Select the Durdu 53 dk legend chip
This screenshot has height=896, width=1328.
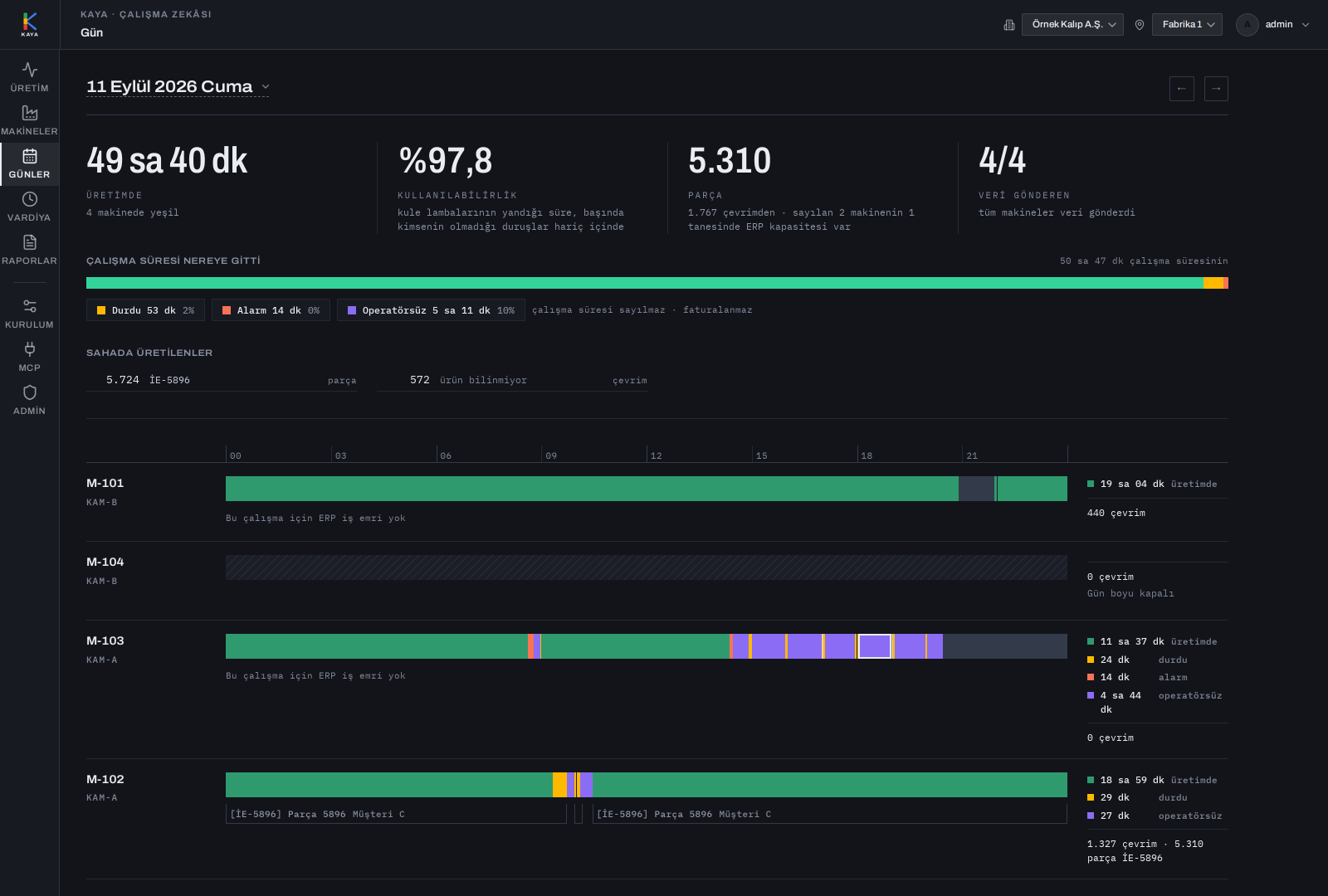coord(145,310)
